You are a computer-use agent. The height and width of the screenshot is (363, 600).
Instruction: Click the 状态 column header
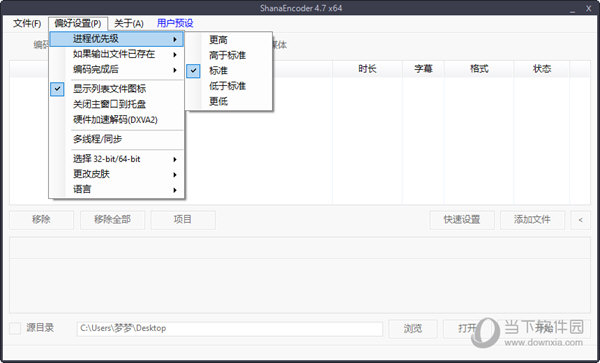(542, 69)
